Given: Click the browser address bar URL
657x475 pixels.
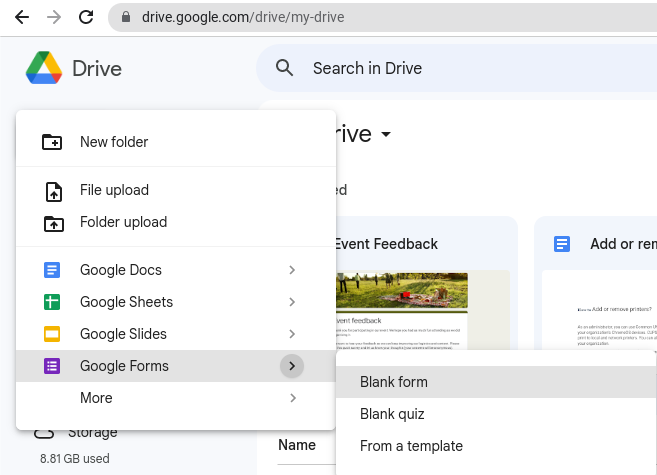Looking at the screenshot, I should pyautogui.click(x=243, y=17).
